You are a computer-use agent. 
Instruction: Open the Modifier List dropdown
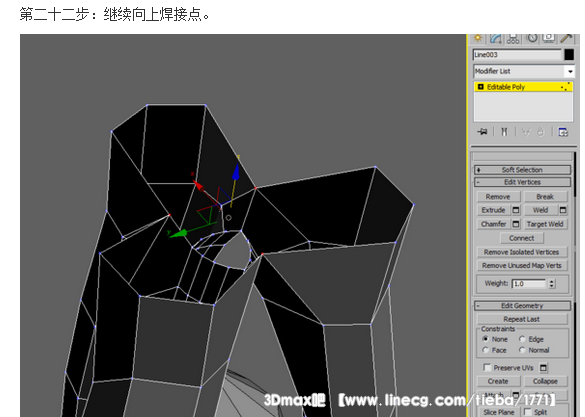[x=570, y=71]
